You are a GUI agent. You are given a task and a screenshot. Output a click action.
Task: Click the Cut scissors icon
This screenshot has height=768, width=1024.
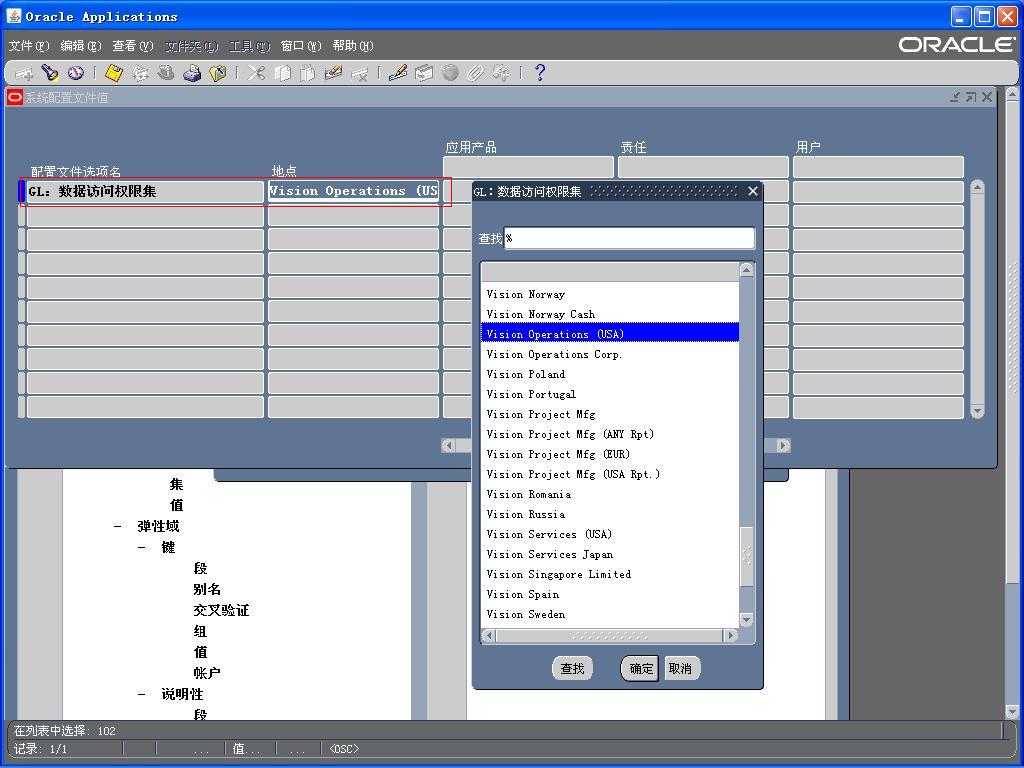point(256,73)
